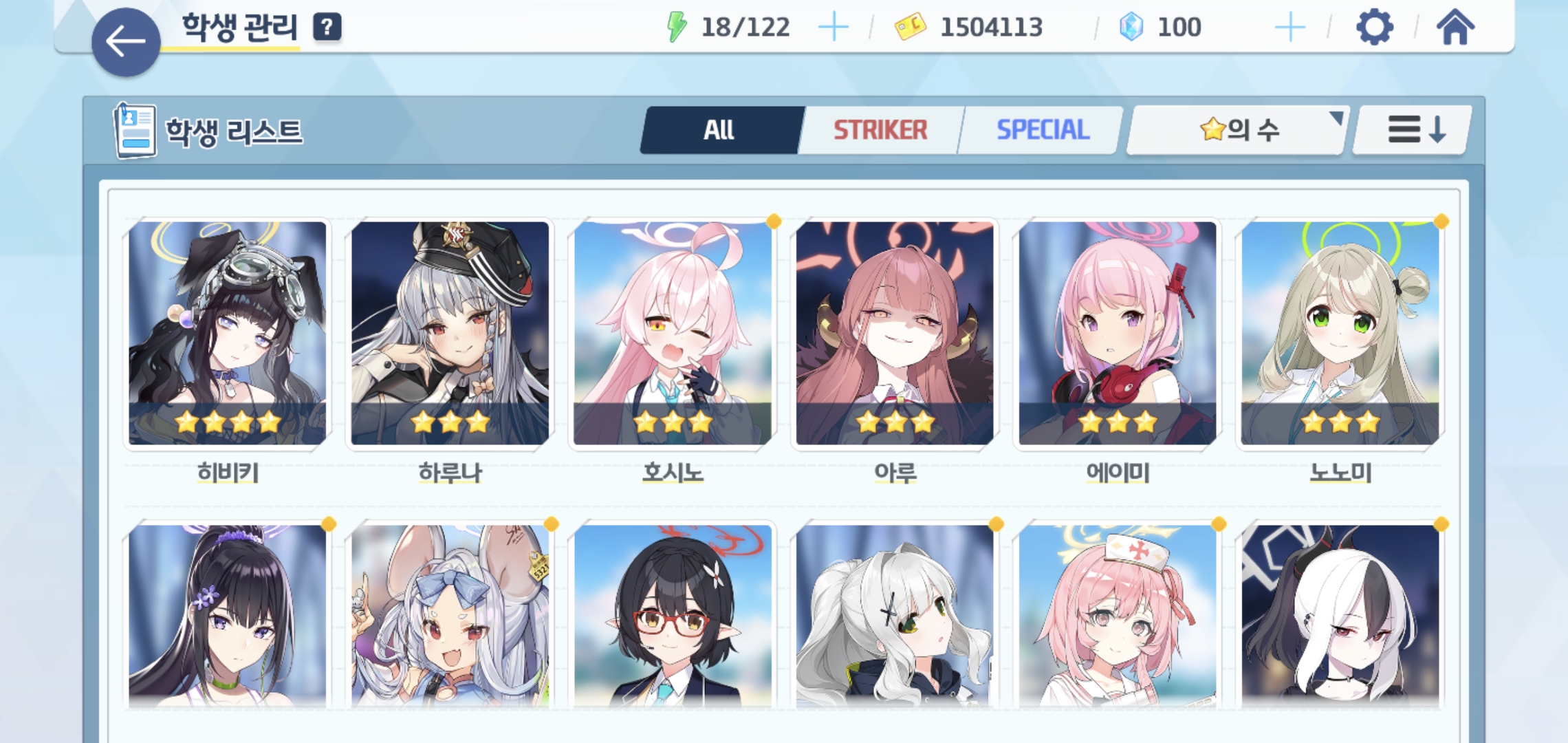This screenshot has width=1568, height=743.
Task: Click the gold credit card icon
Action: [x=910, y=28]
